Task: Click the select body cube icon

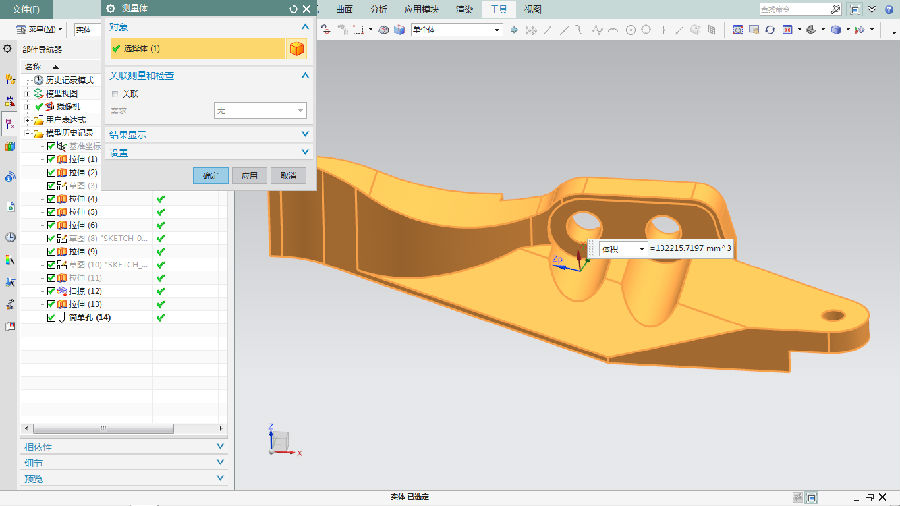Action: coord(297,49)
